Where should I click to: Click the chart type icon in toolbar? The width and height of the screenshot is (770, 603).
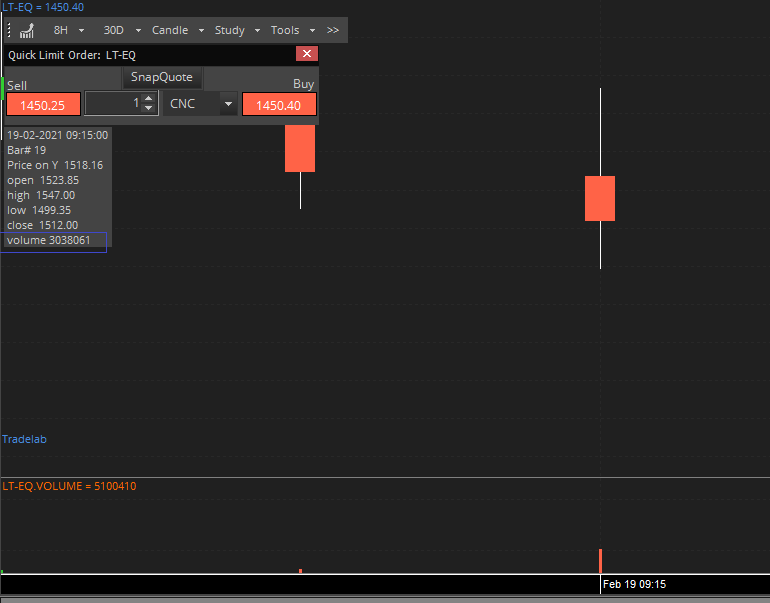pos(27,30)
